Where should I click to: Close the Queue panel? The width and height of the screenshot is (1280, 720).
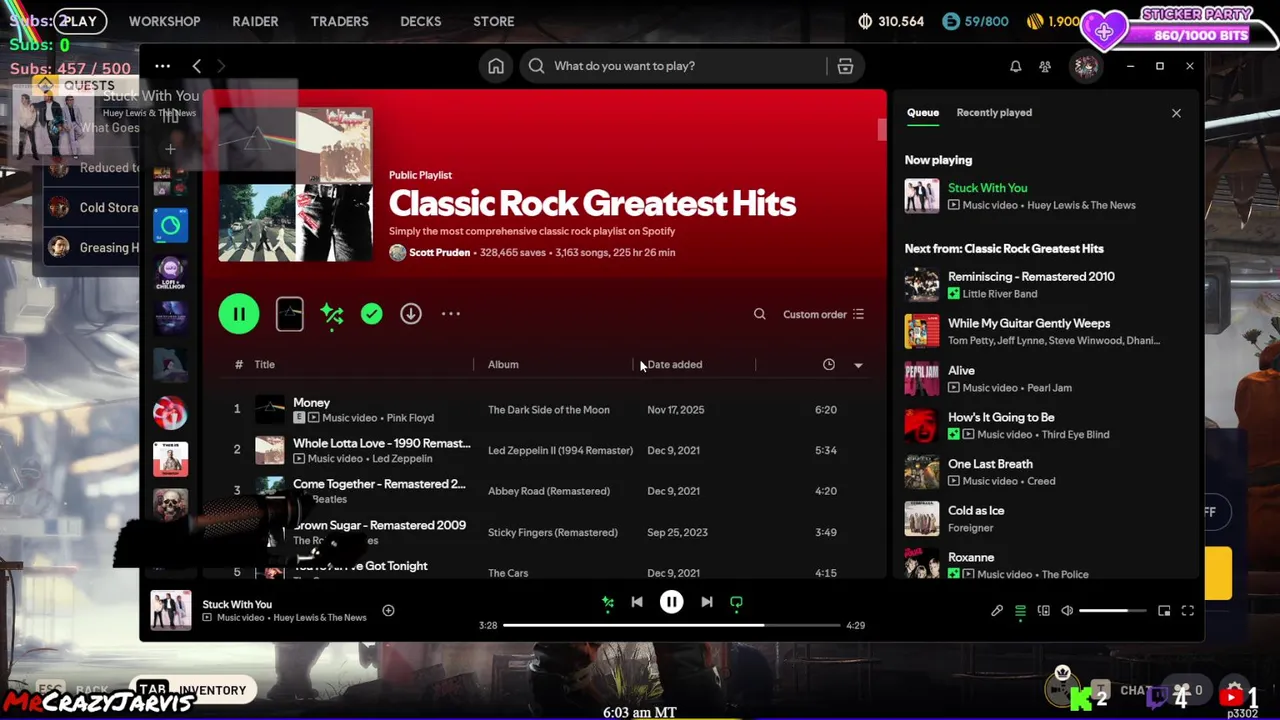tap(1176, 113)
